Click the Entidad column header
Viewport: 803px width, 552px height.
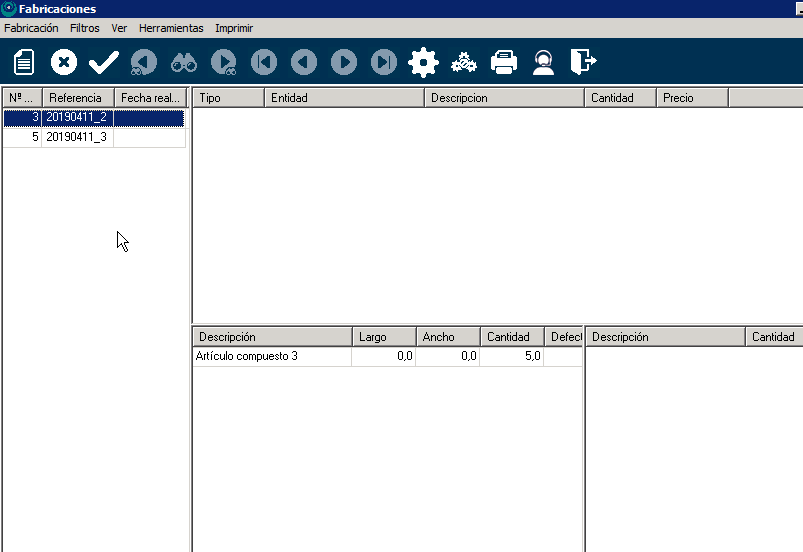pos(344,98)
